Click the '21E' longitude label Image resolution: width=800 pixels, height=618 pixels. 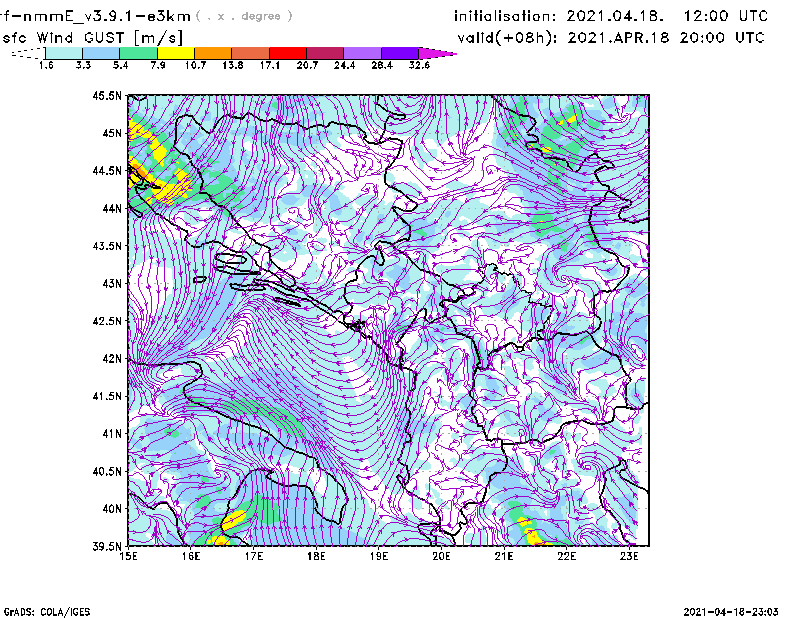tap(504, 556)
